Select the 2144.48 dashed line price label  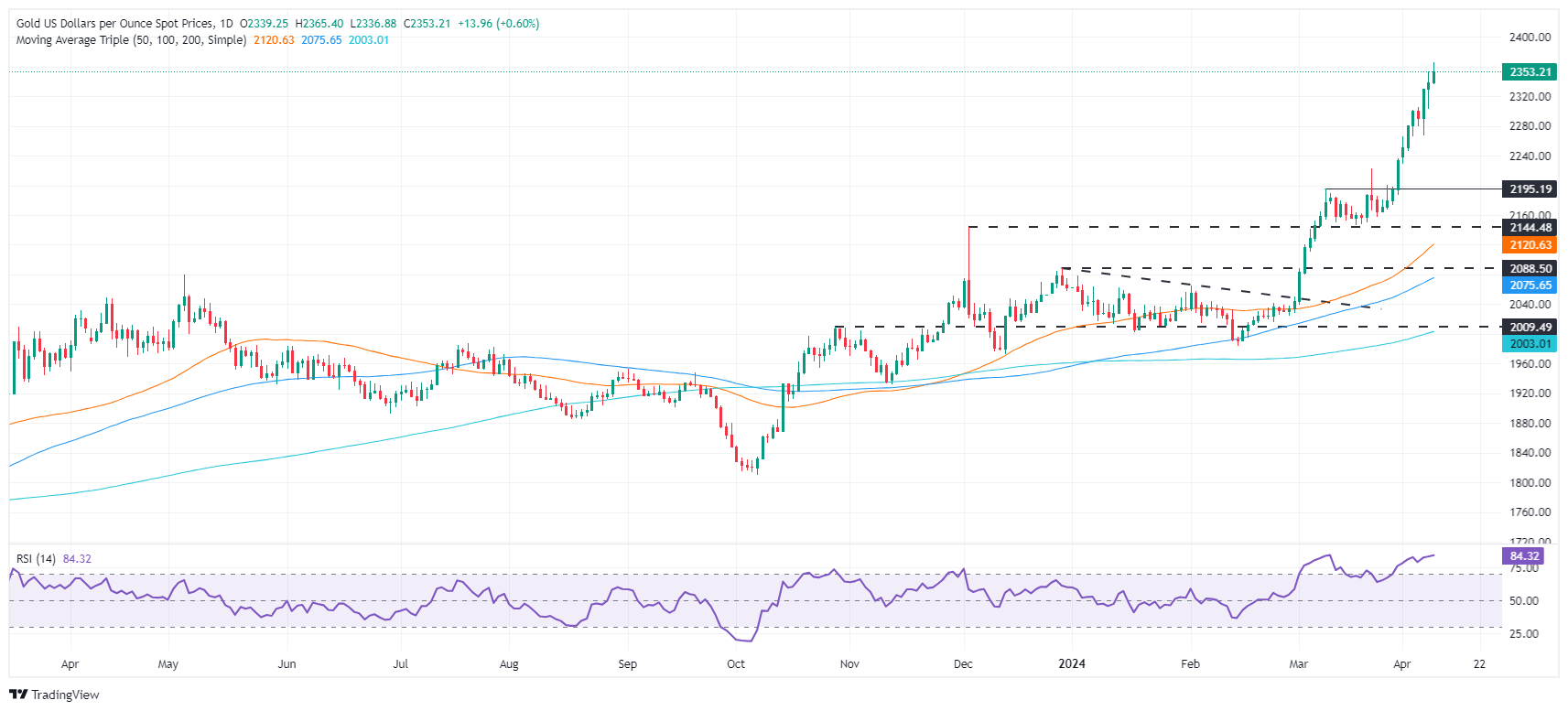(1529, 228)
